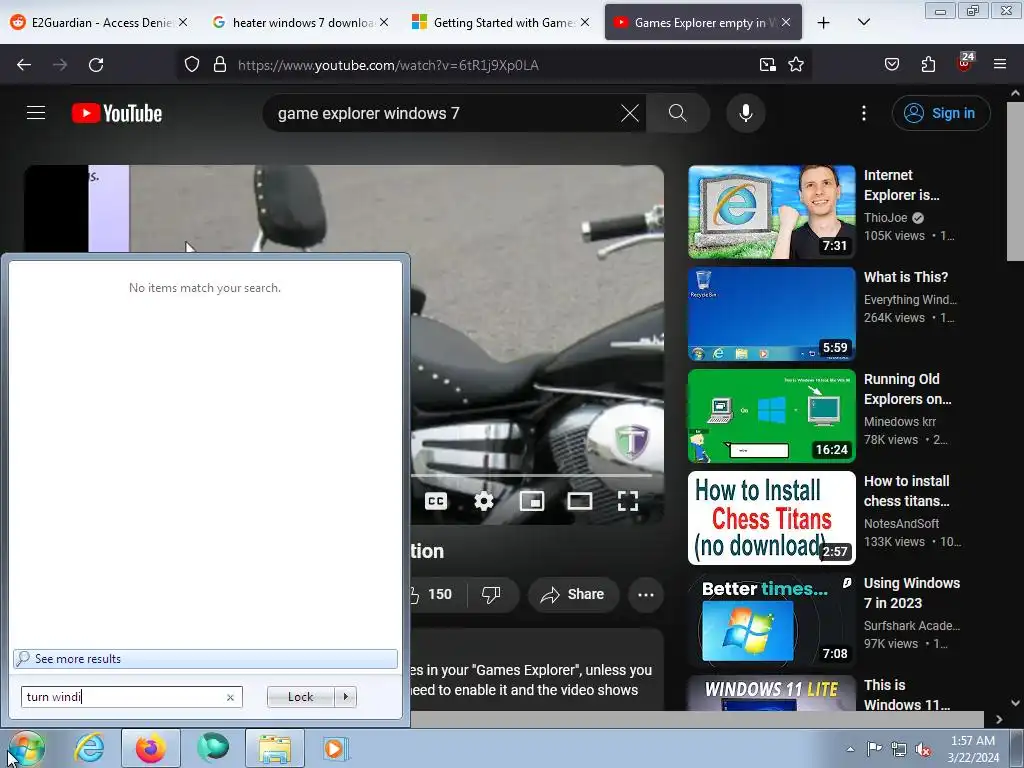
Task: Show hidden tray icons arrow
Action: pos(850,749)
